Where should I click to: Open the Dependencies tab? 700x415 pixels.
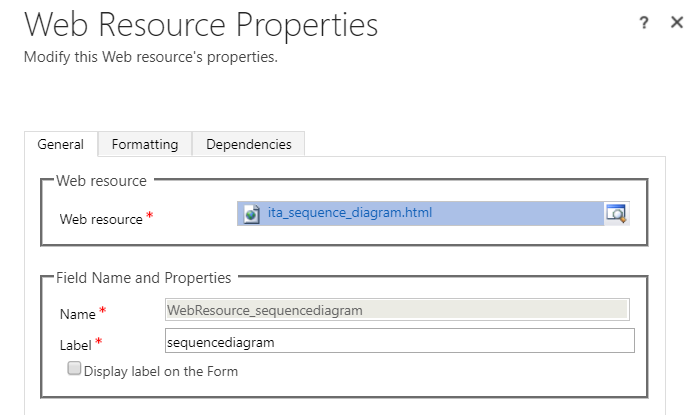(x=248, y=144)
